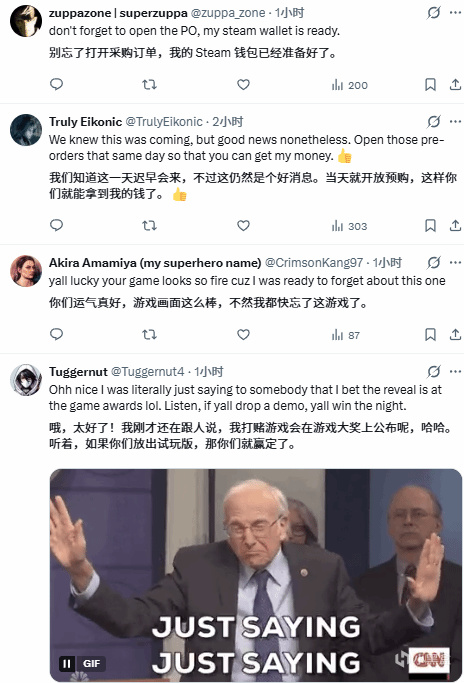Bookmark zuppazone's steam wallet tweet
464x683 pixels.
point(430,85)
